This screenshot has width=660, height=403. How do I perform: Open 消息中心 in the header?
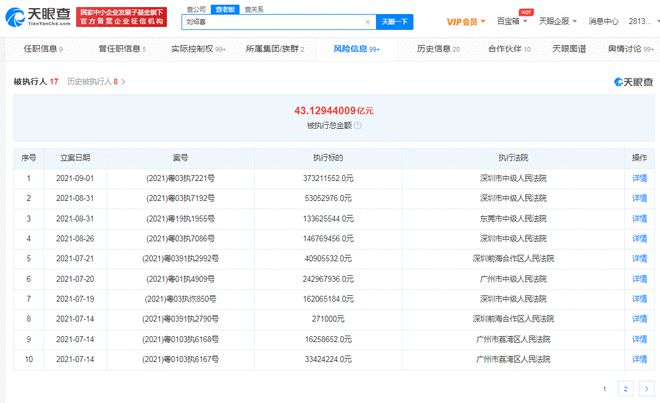tap(603, 21)
